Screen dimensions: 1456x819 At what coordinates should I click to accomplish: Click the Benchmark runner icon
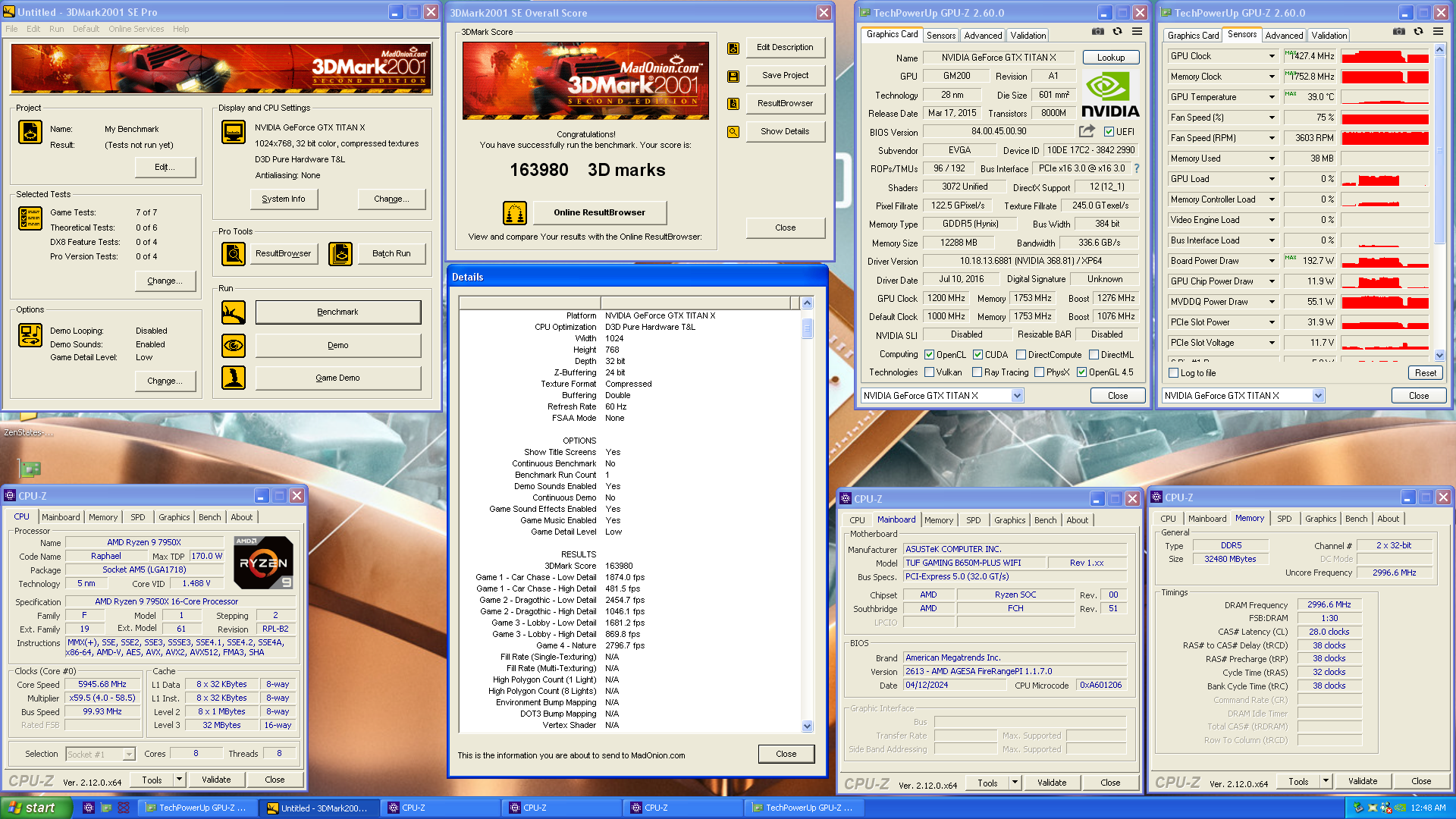click(x=234, y=312)
